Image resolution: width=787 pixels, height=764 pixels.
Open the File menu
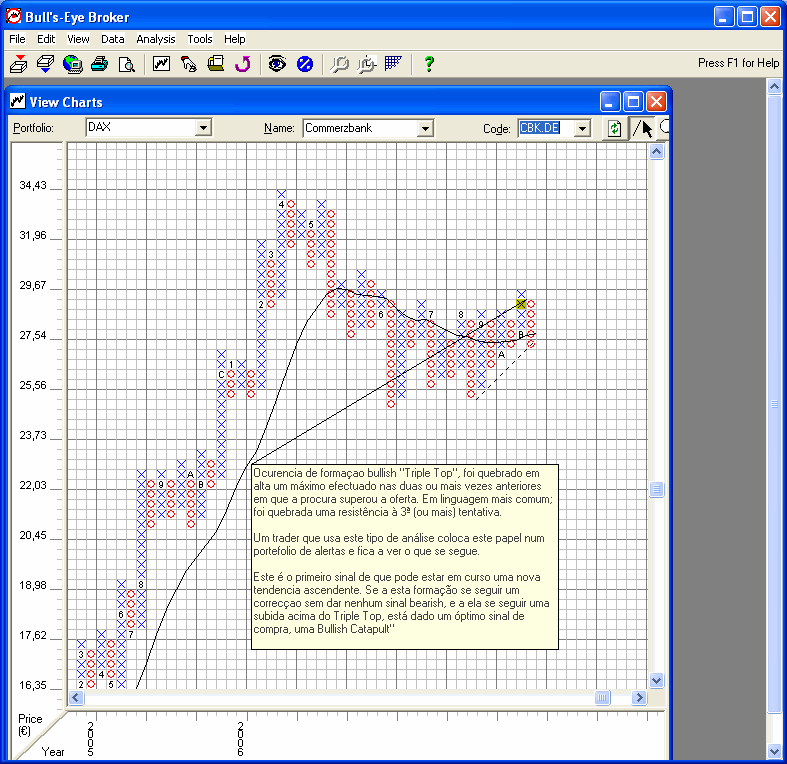pyautogui.click(x=17, y=39)
